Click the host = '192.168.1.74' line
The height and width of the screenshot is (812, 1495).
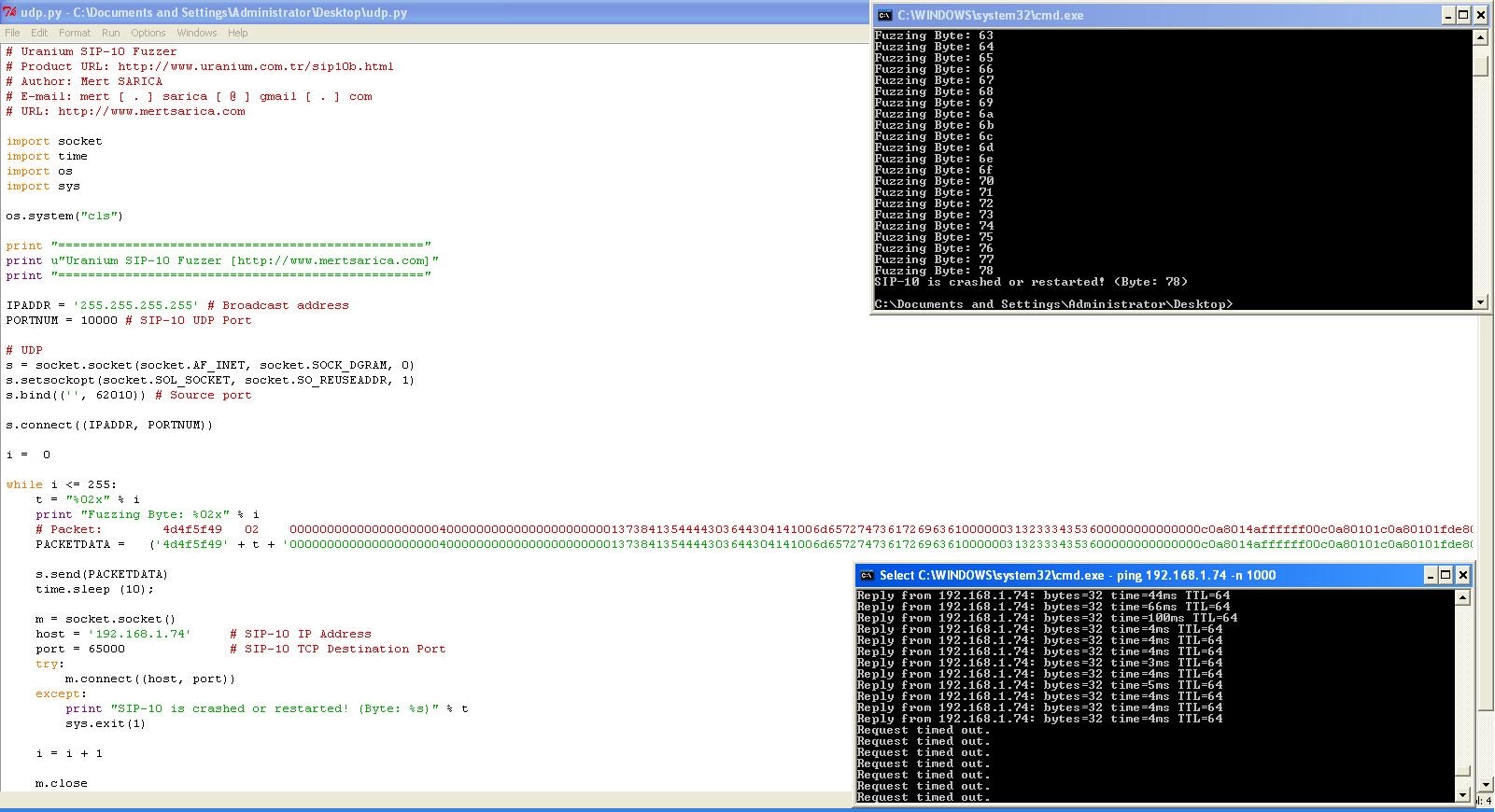(203, 634)
